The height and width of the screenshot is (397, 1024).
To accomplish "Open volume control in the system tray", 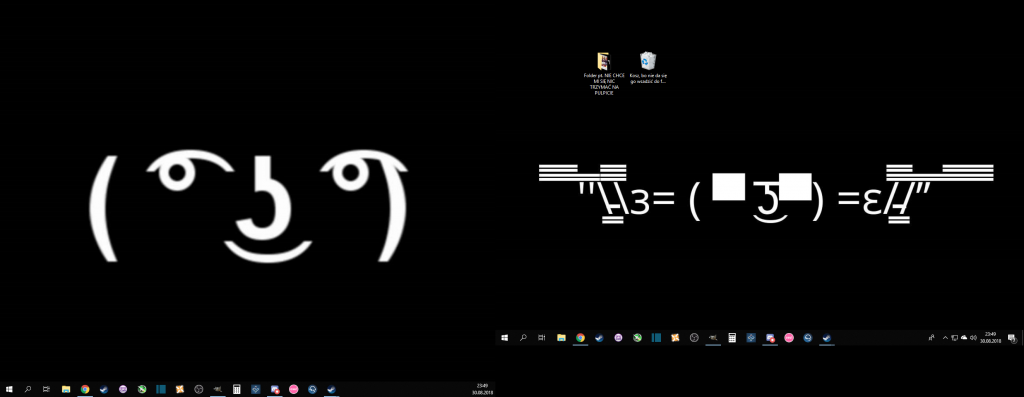I will tap(973, 338).
